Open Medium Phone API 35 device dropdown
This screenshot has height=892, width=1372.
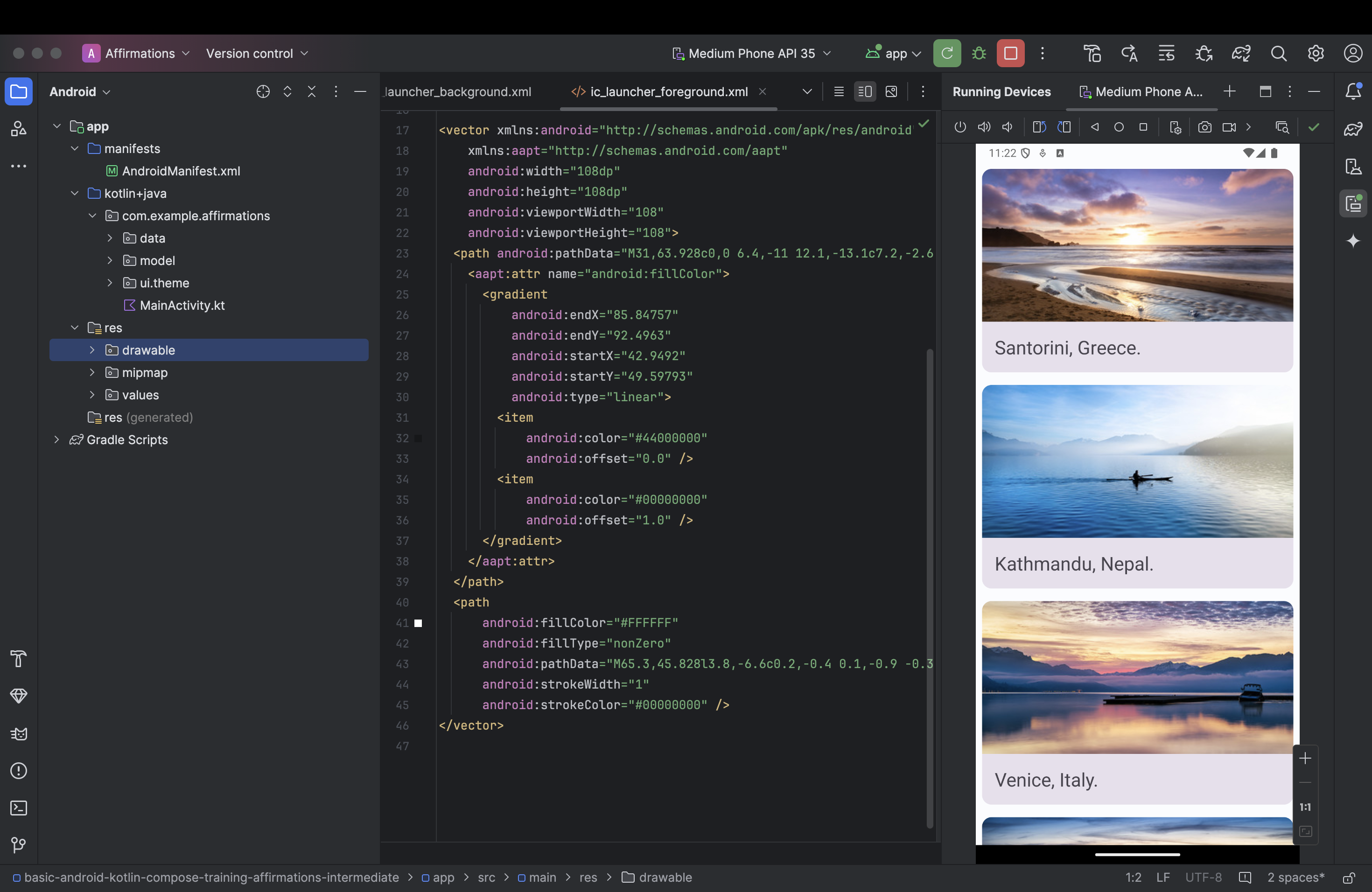click(x=752, y=54)
